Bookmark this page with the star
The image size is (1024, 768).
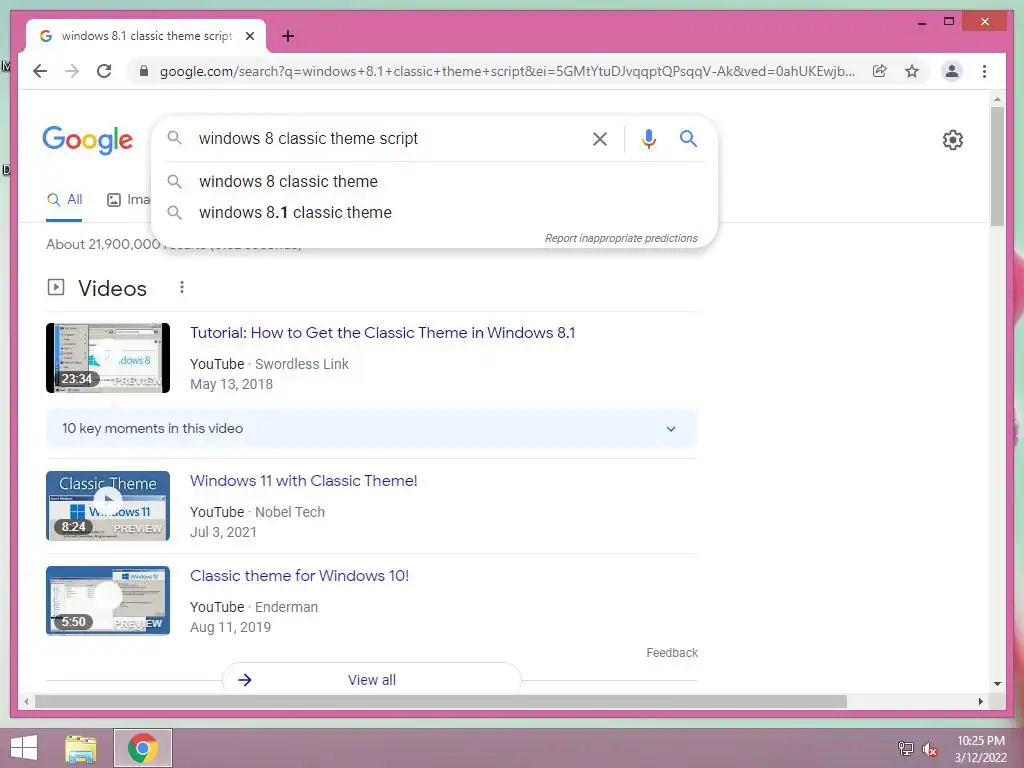pos(912,71)
